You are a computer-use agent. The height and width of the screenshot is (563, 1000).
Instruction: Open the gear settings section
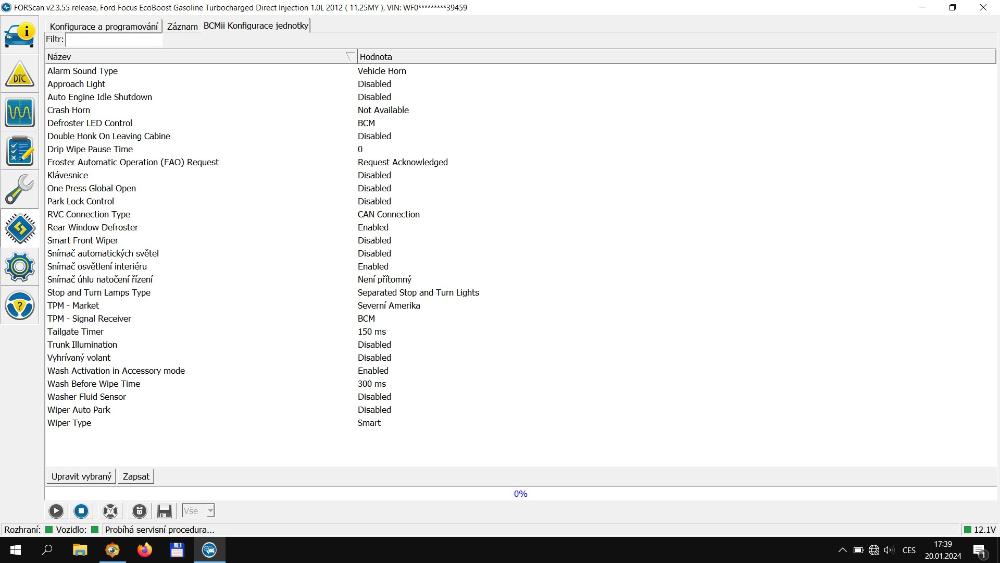click(20, 266)
